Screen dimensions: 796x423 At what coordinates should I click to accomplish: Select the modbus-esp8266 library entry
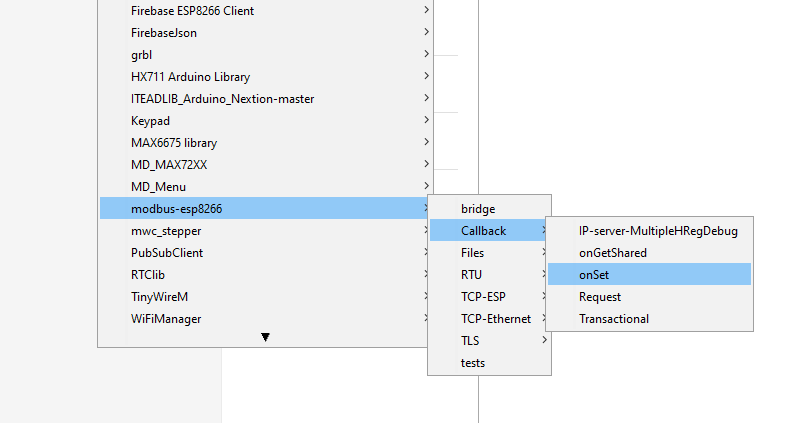click(x=264, y=209)
